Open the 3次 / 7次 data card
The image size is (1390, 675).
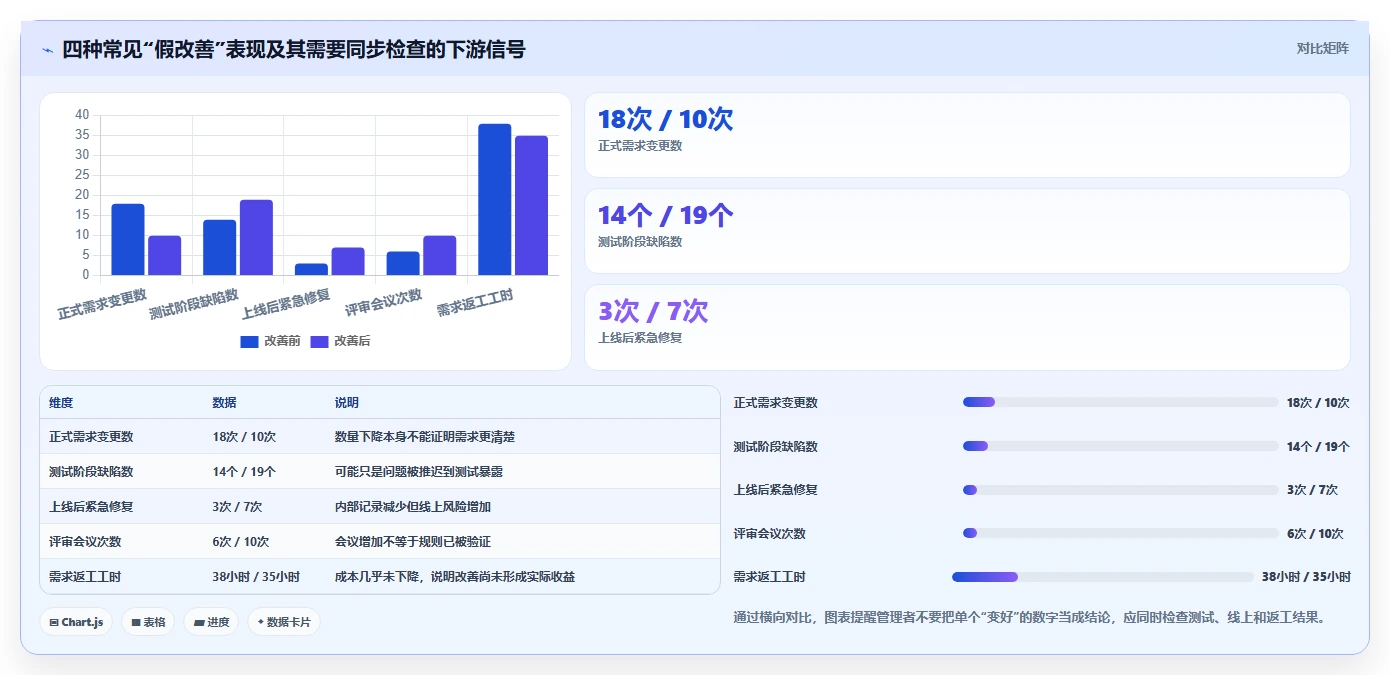(967, 327)
